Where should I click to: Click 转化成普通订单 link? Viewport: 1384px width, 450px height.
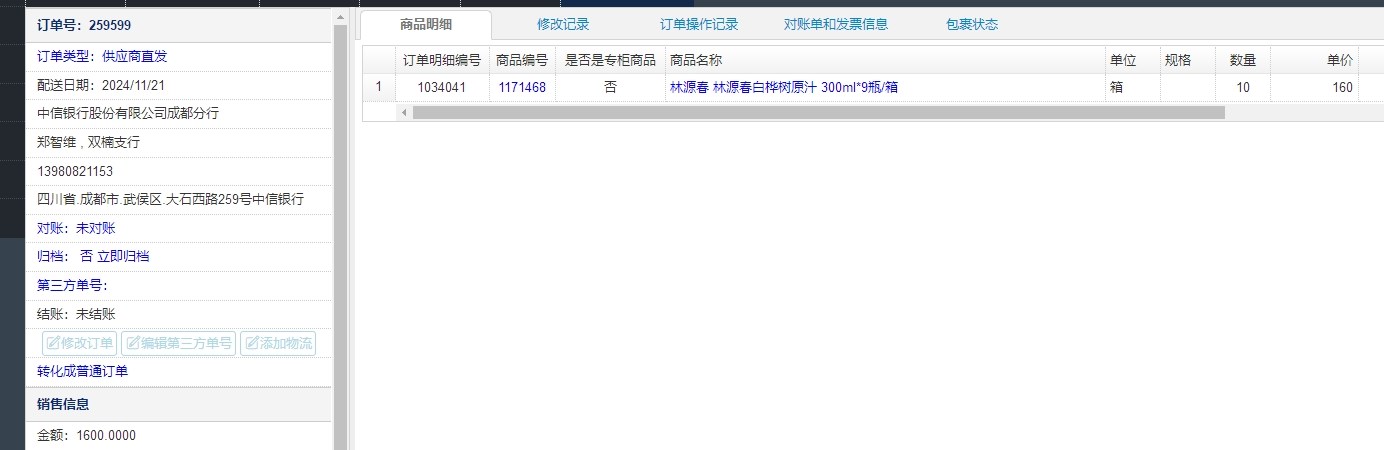pos(82,371)
